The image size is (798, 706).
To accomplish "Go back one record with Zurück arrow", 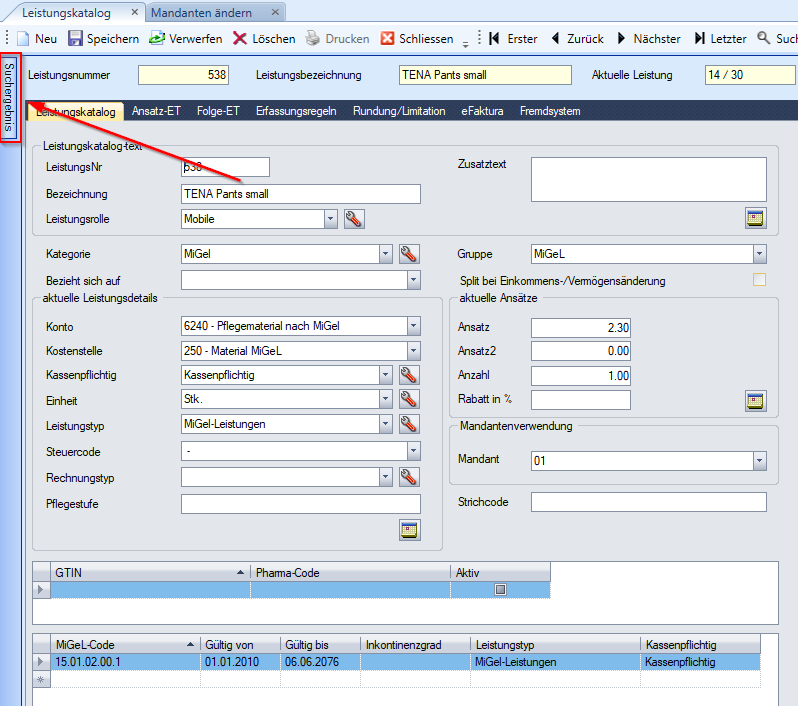I will point(556,39).
